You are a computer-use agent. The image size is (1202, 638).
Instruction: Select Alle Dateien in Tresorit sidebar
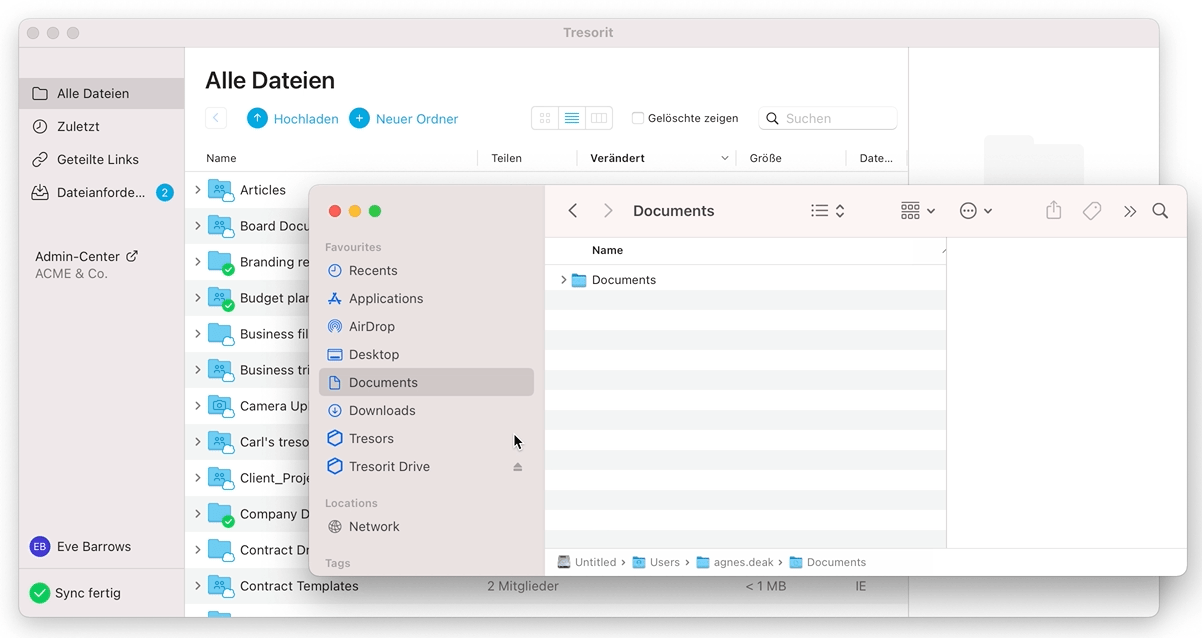coord(102,93)
